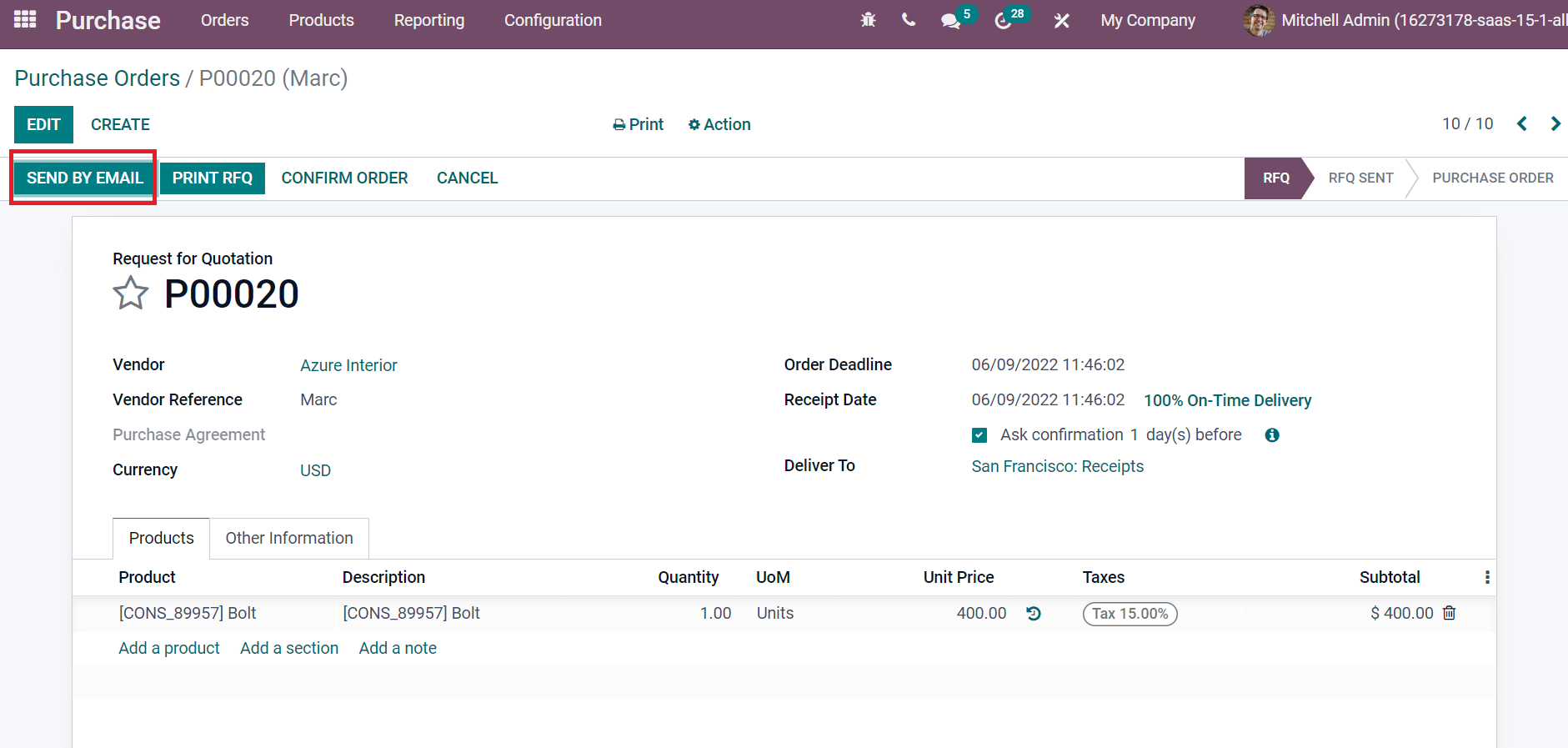Click the CREATE button
Viewport: 1568px width, 748px height.
click(x=120, y=124)
